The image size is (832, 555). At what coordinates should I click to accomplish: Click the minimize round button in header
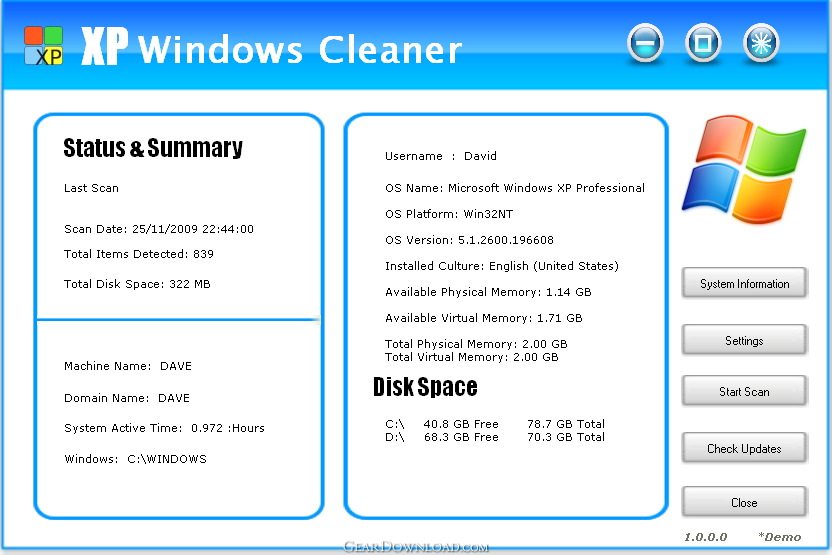click(x=645, y=43)
